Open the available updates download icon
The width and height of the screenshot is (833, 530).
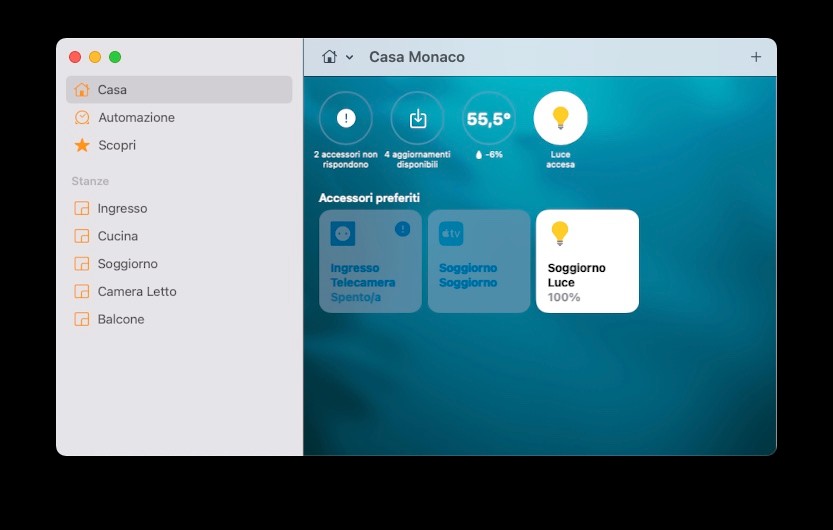click(x=418, y=119)
